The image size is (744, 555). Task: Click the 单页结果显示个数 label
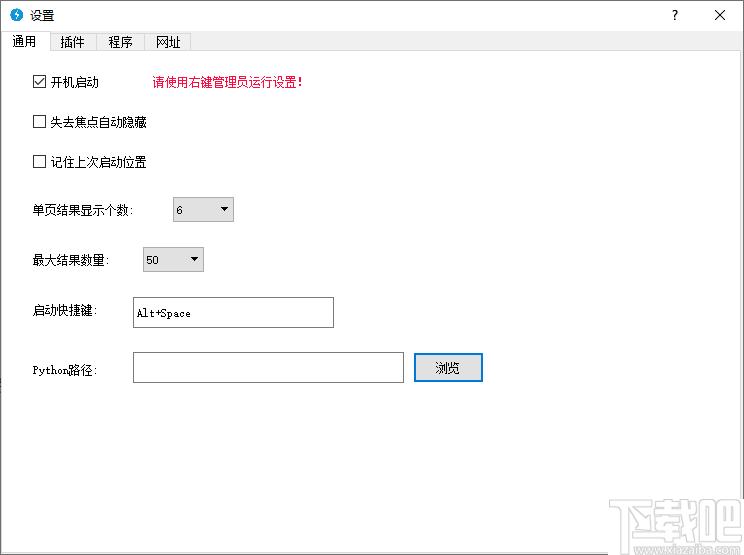[83, 210]
